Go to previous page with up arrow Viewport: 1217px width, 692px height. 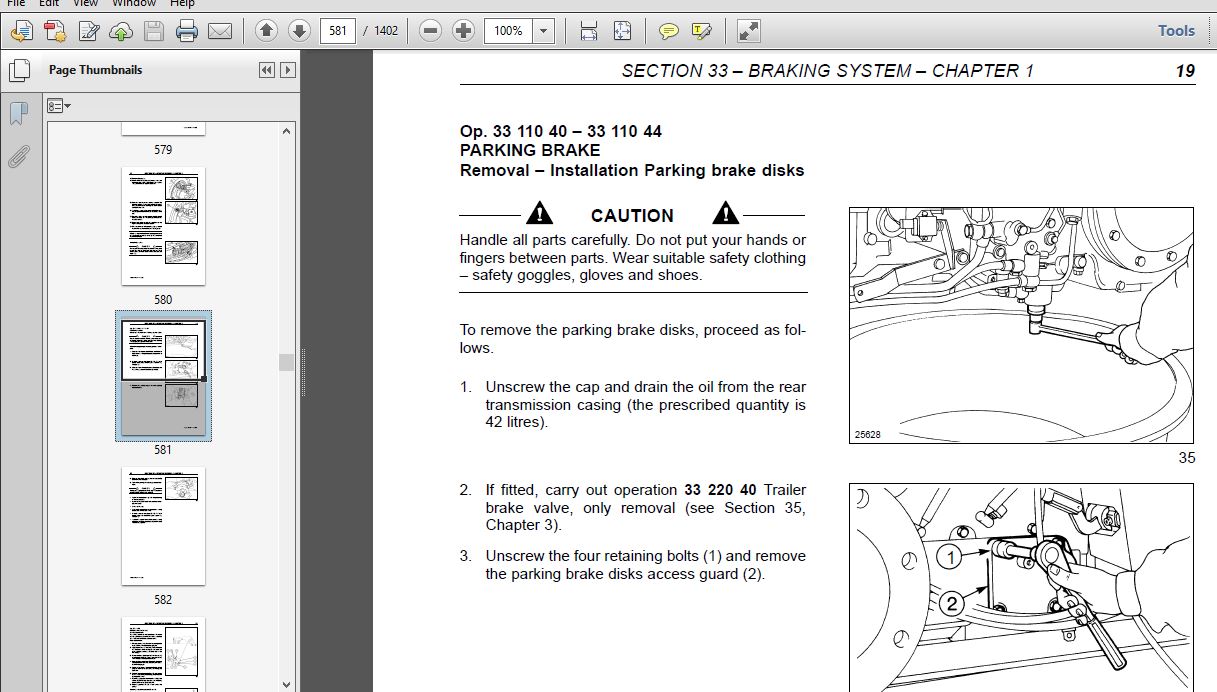(266, 31)
